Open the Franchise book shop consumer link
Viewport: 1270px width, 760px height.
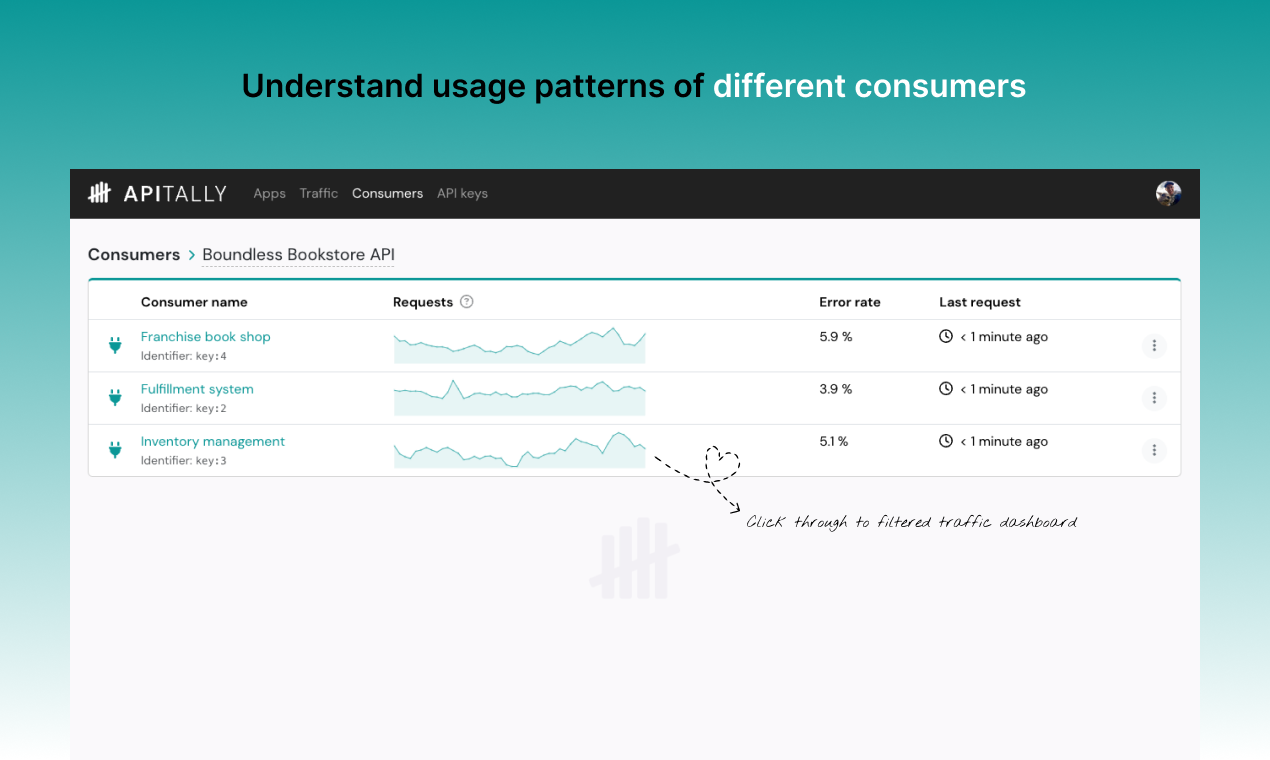pos(206,337)
